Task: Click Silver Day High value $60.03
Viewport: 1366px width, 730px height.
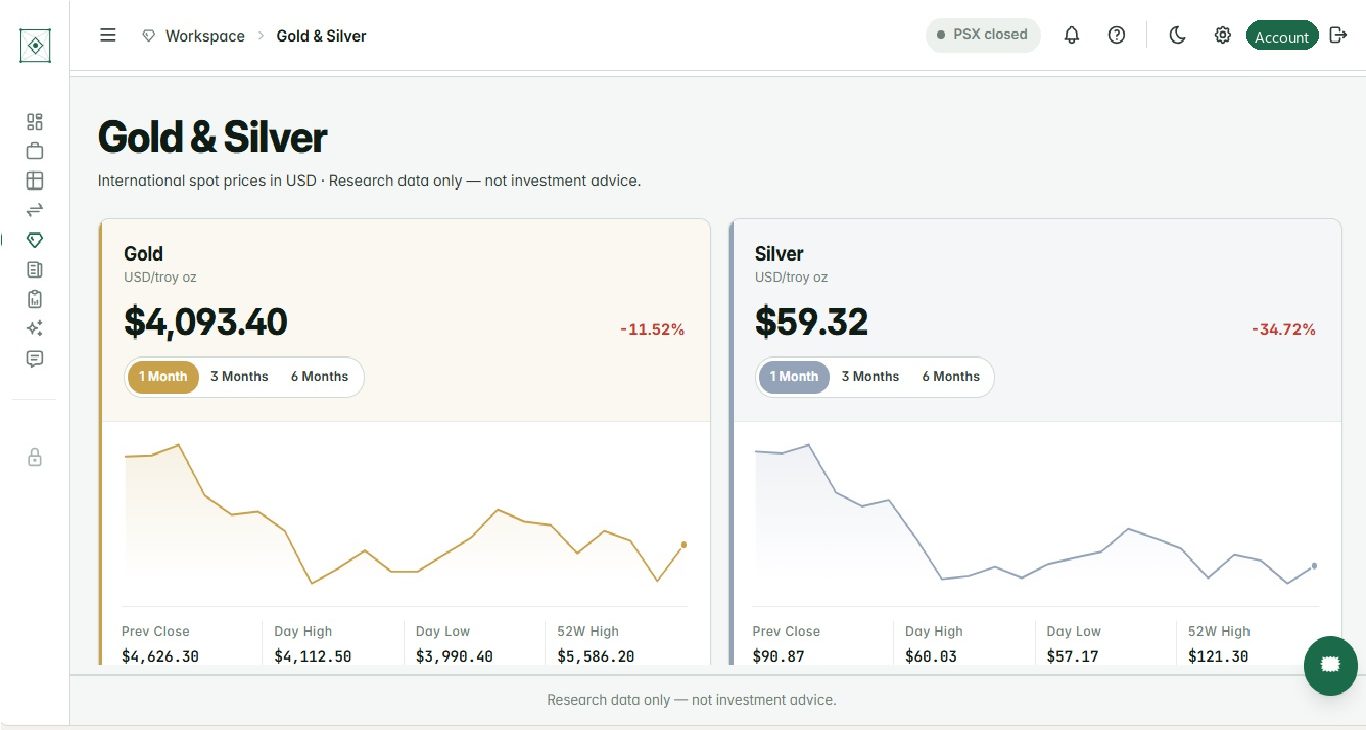Action: click(931, 657)
